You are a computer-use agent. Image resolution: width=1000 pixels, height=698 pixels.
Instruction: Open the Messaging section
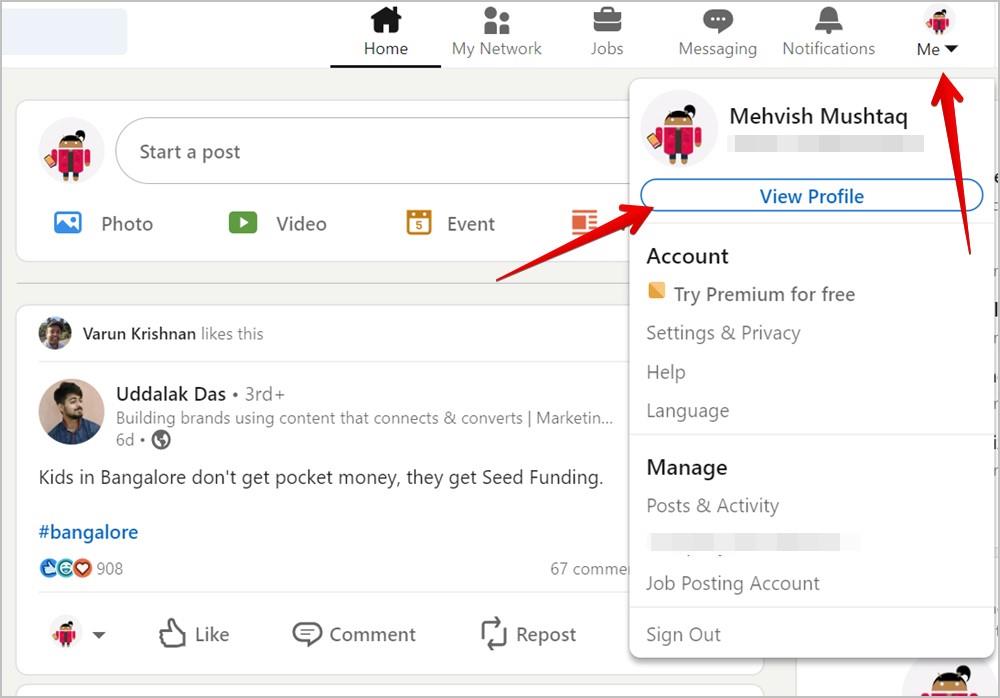pos(717,33)
